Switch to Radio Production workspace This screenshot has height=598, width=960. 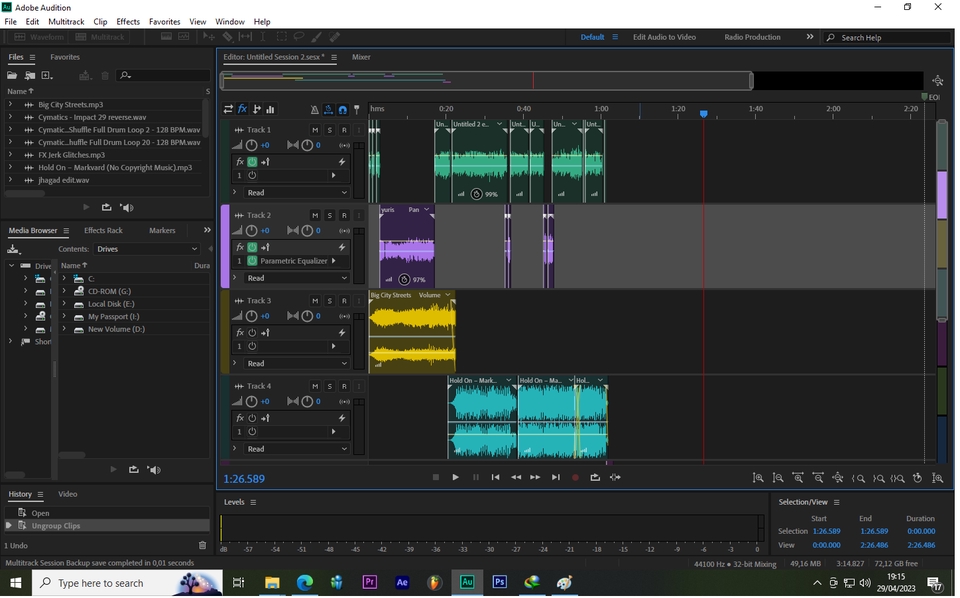(x=752, y=37)
